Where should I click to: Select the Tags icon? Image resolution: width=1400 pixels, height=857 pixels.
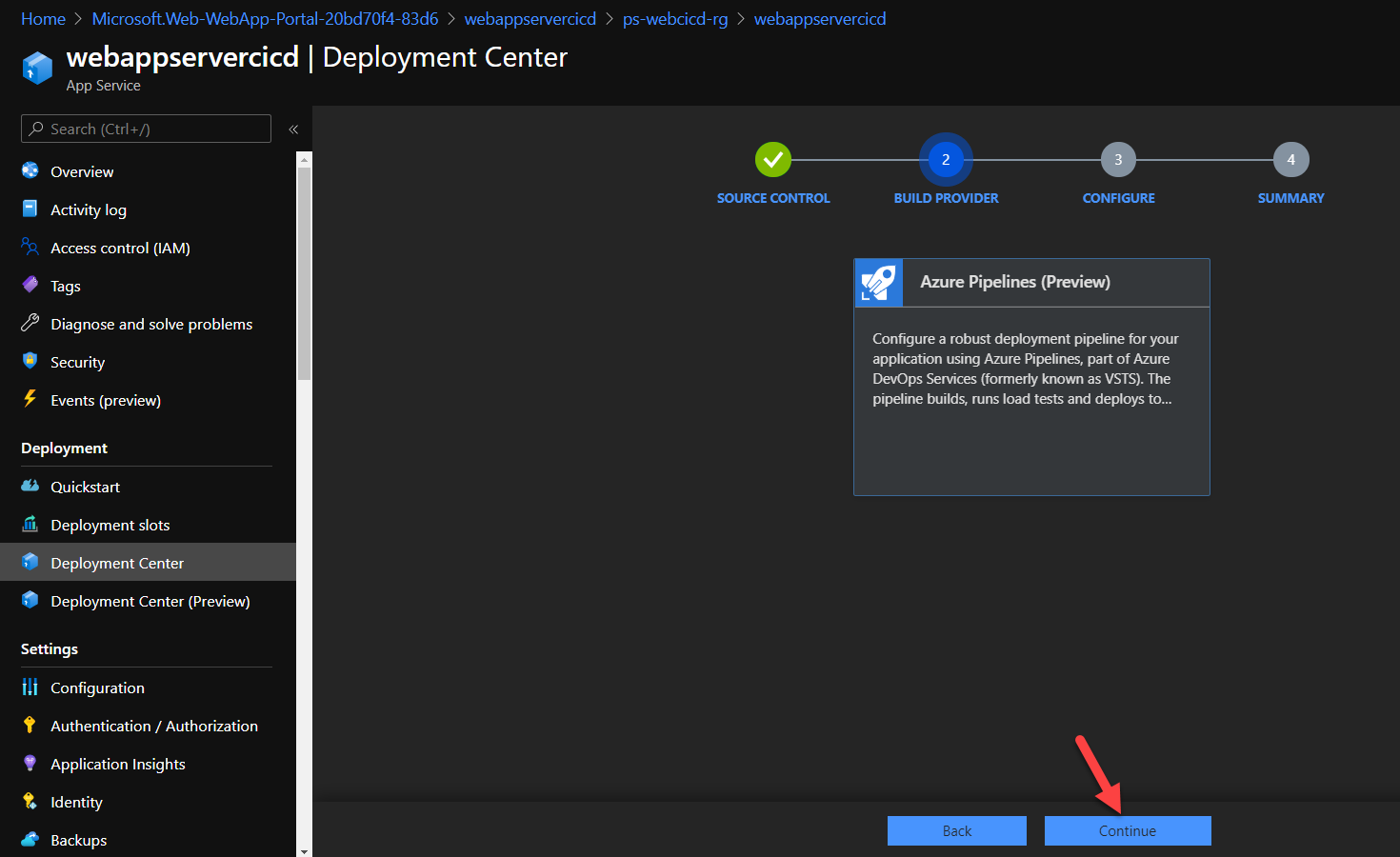pyautogui.click(x=30, y=286)
